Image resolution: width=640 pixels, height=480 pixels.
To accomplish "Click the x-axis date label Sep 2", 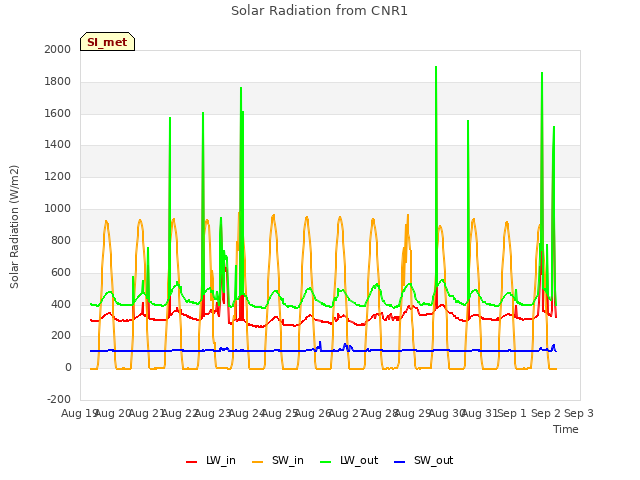I will pyautogui.click(x=546, y=413).
